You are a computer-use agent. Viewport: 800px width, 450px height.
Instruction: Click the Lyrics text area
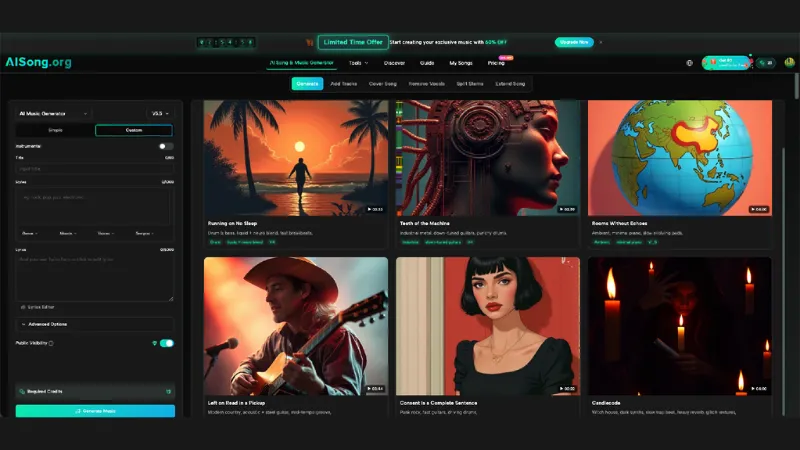[95, 278]
